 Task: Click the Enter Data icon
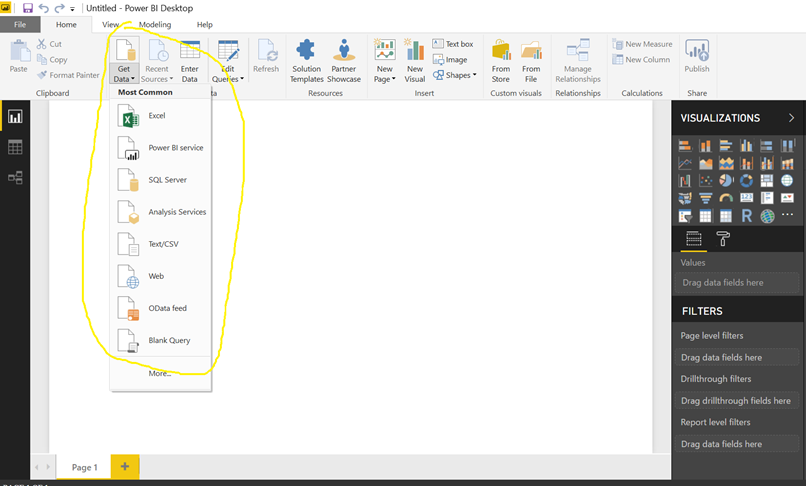coord(189,60)
